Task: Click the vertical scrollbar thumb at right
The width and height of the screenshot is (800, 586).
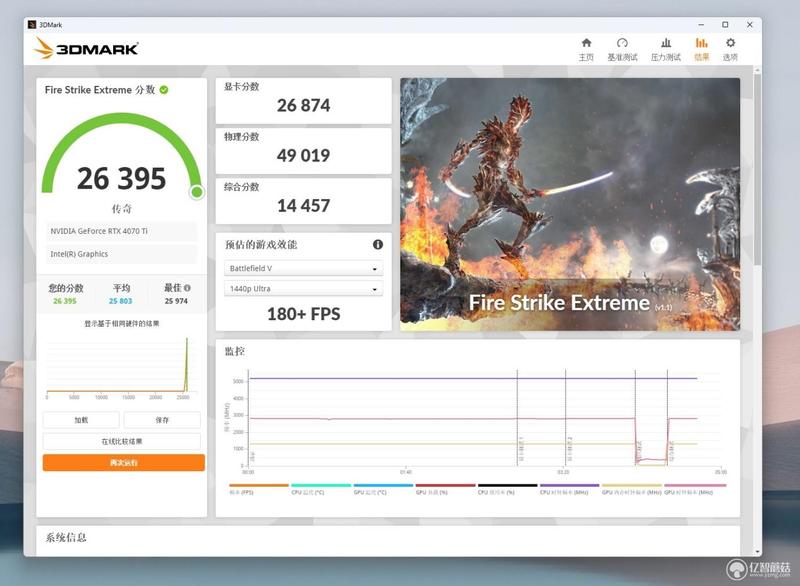Action: point(757,168)
